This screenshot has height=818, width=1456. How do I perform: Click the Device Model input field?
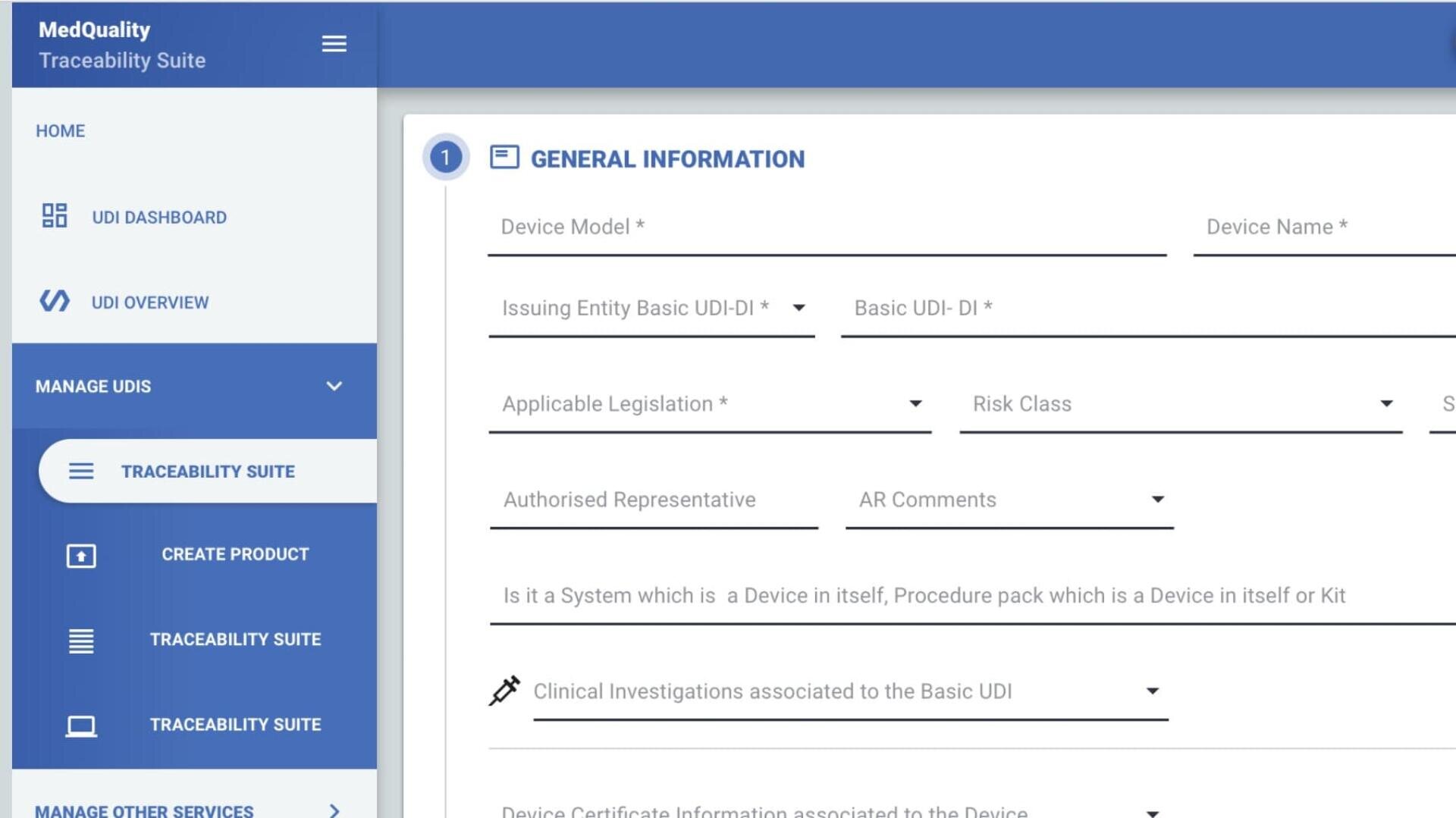[827, 227]
